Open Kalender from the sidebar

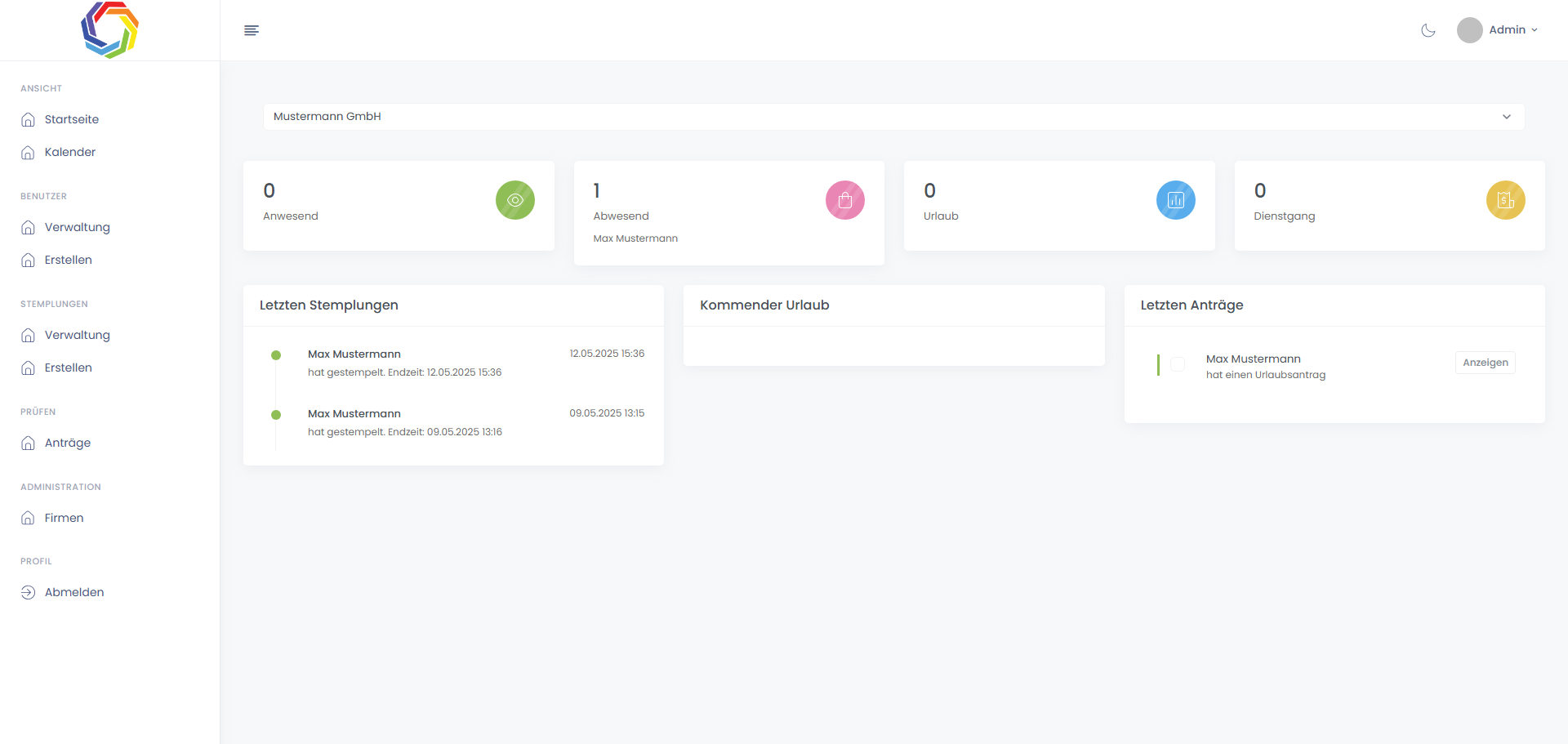[x=70, y=152]
